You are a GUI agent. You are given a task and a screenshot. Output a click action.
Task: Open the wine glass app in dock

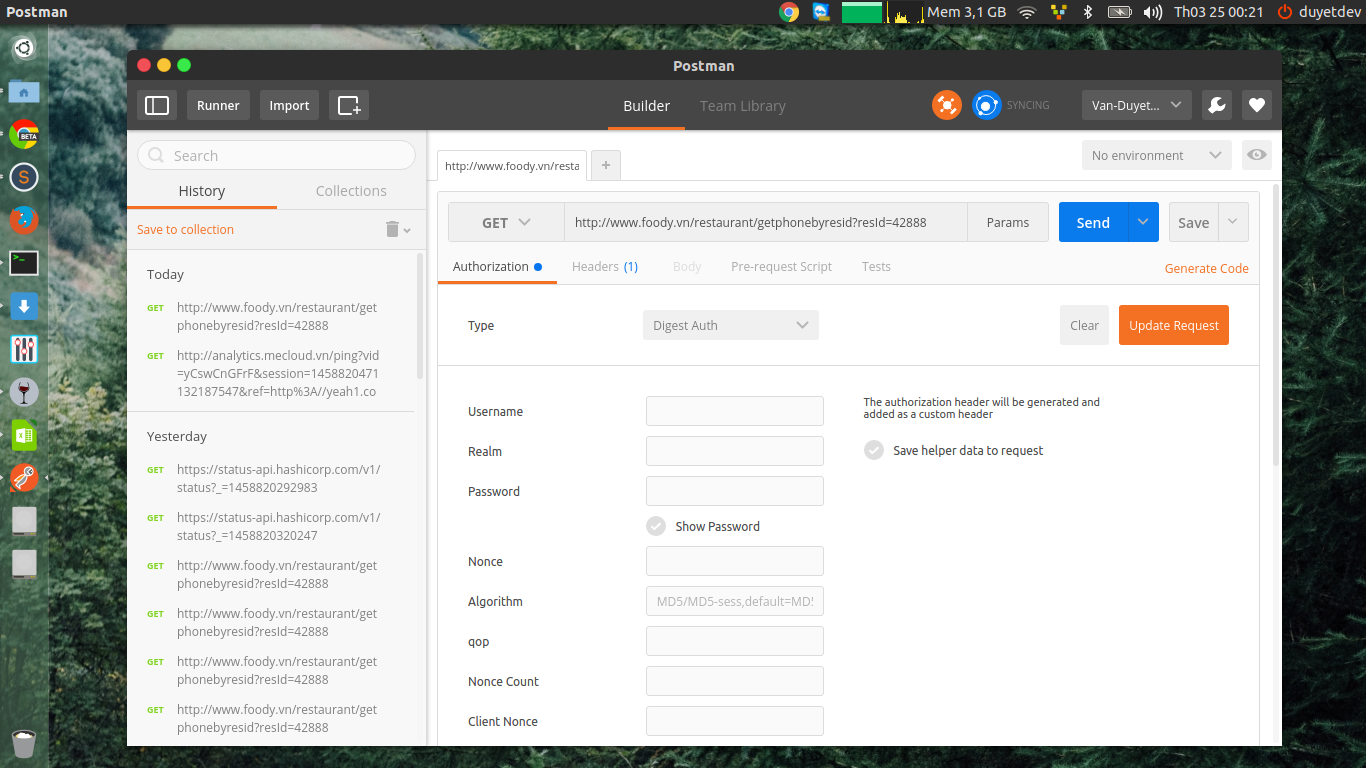tap(24, 392)
